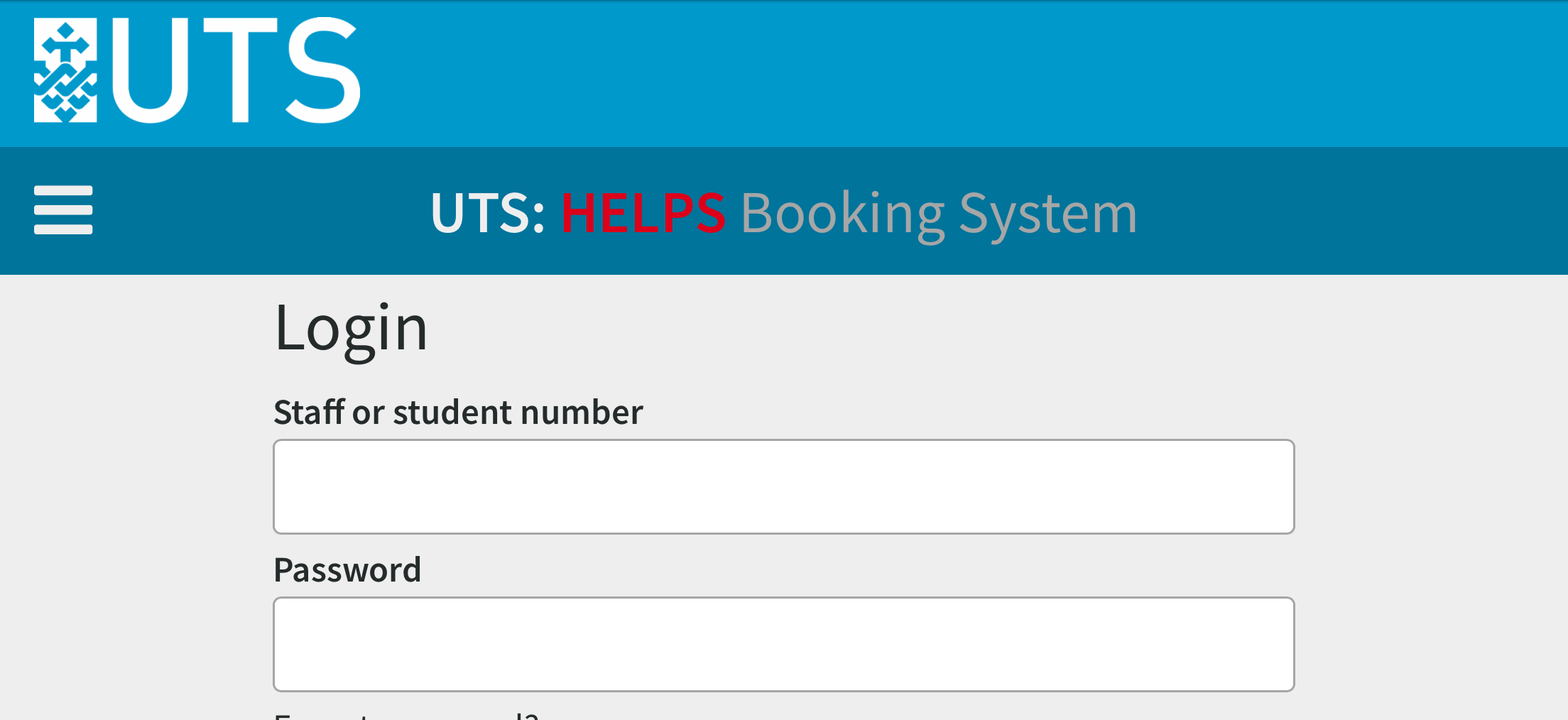Screen dimensions: 1568x720
Task: Click the white UTS: text in title bar
Action: coord(488,212)
